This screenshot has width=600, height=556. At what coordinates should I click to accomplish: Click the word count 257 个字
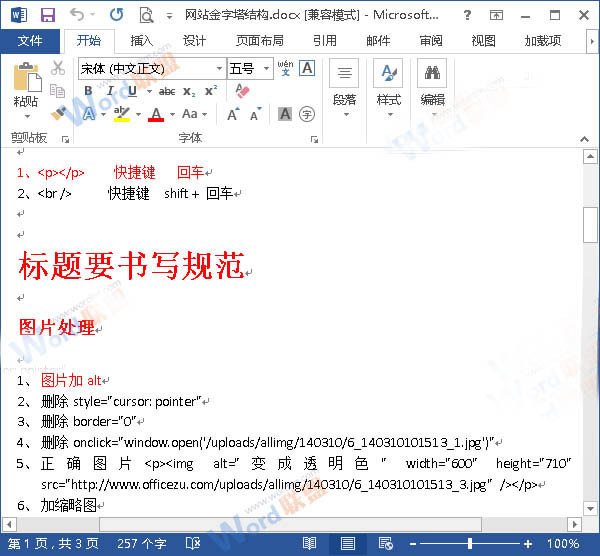click(x=143, y=544)
